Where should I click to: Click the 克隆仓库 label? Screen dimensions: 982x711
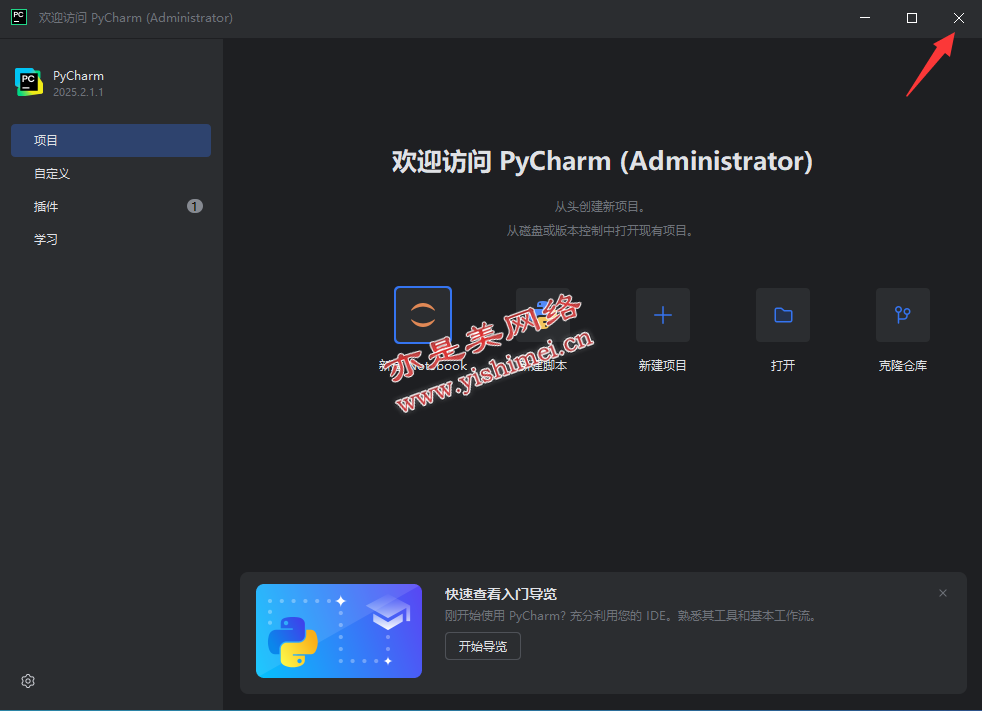(x=902, y=366)
